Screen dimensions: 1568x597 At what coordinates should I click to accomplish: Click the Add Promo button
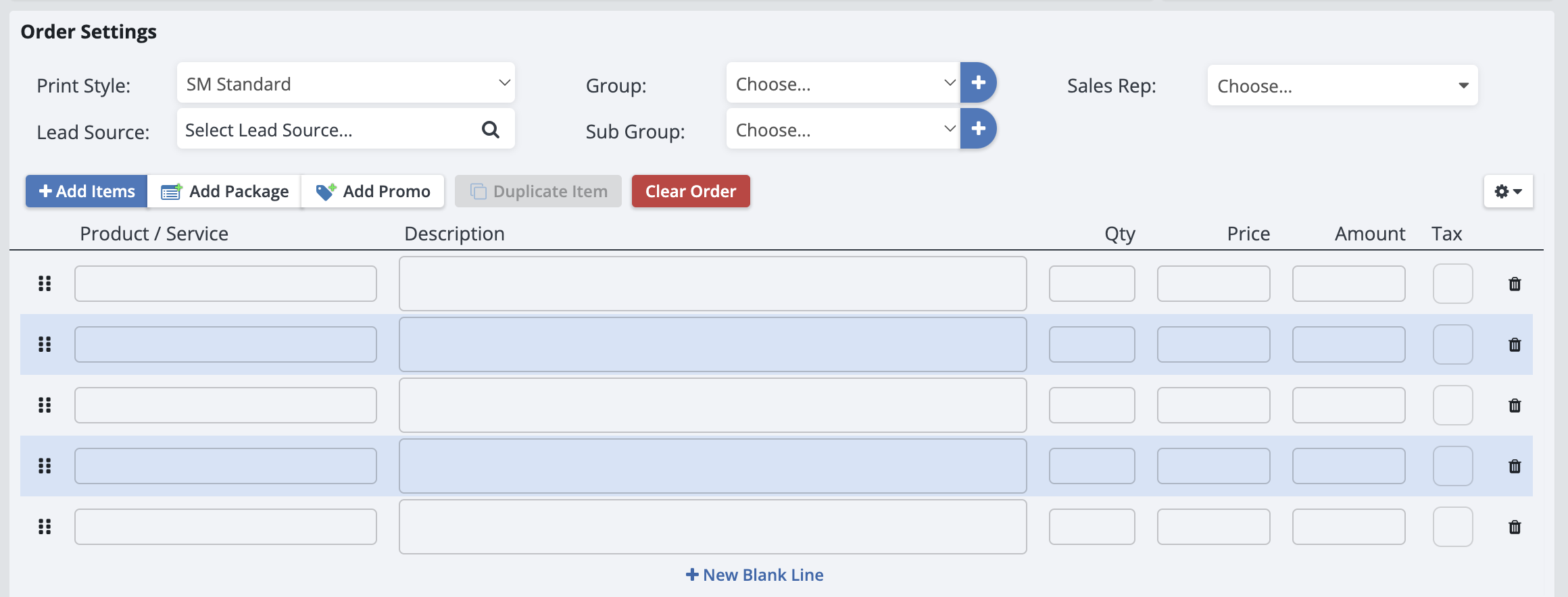[373, 192]
